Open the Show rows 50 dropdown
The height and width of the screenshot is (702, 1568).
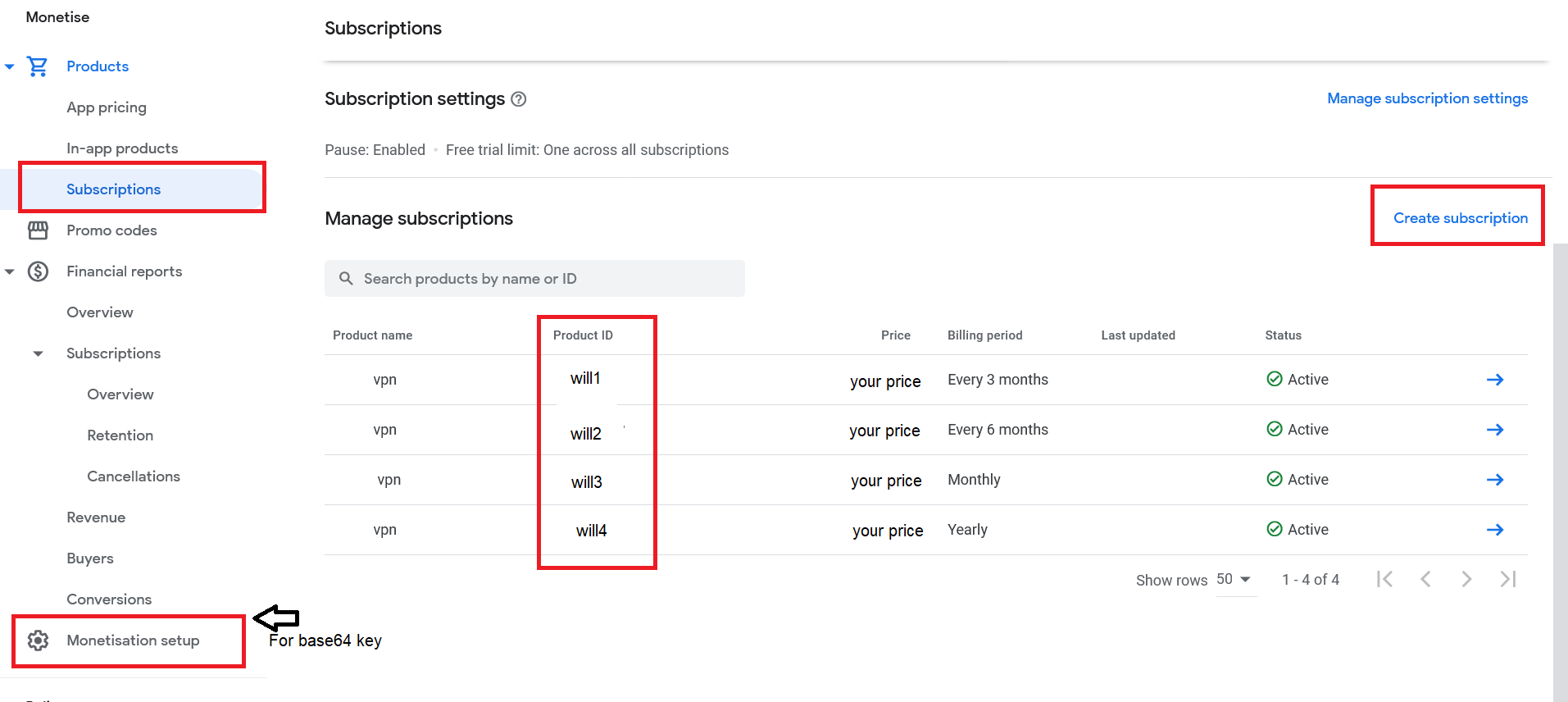tap(1235, 580)
